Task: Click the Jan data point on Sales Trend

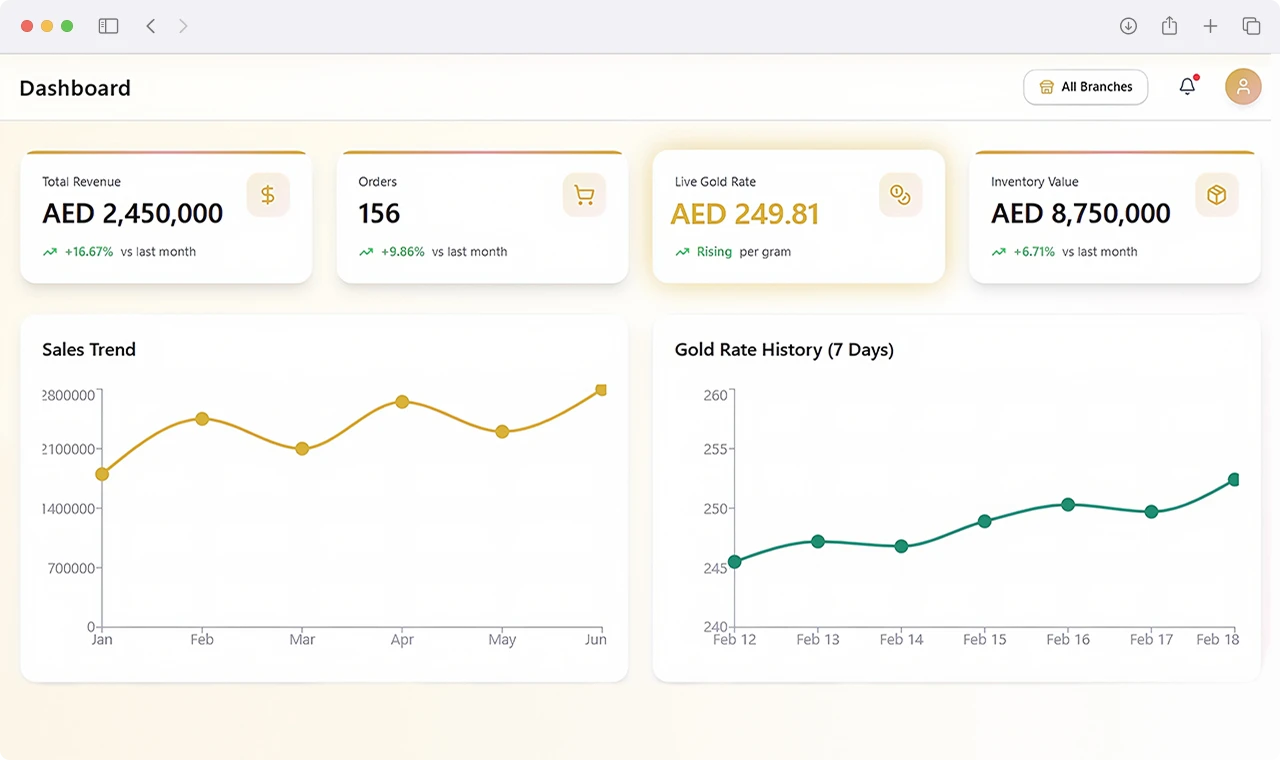Action: click(x=102, y=474)
